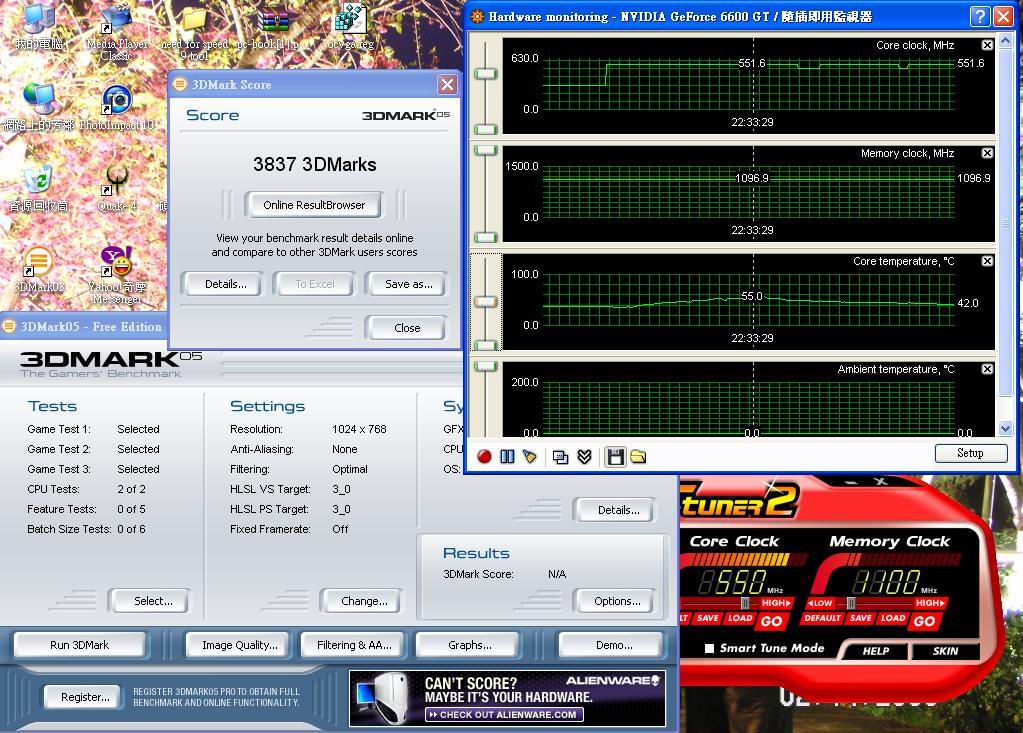Screen dimensions: 1023x733
Task: Click the Register... button
Action: point(85,697)
